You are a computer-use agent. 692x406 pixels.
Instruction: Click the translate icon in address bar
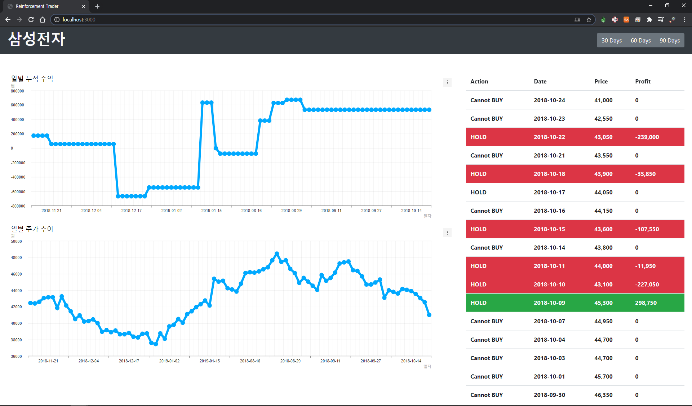pos(577,19)
